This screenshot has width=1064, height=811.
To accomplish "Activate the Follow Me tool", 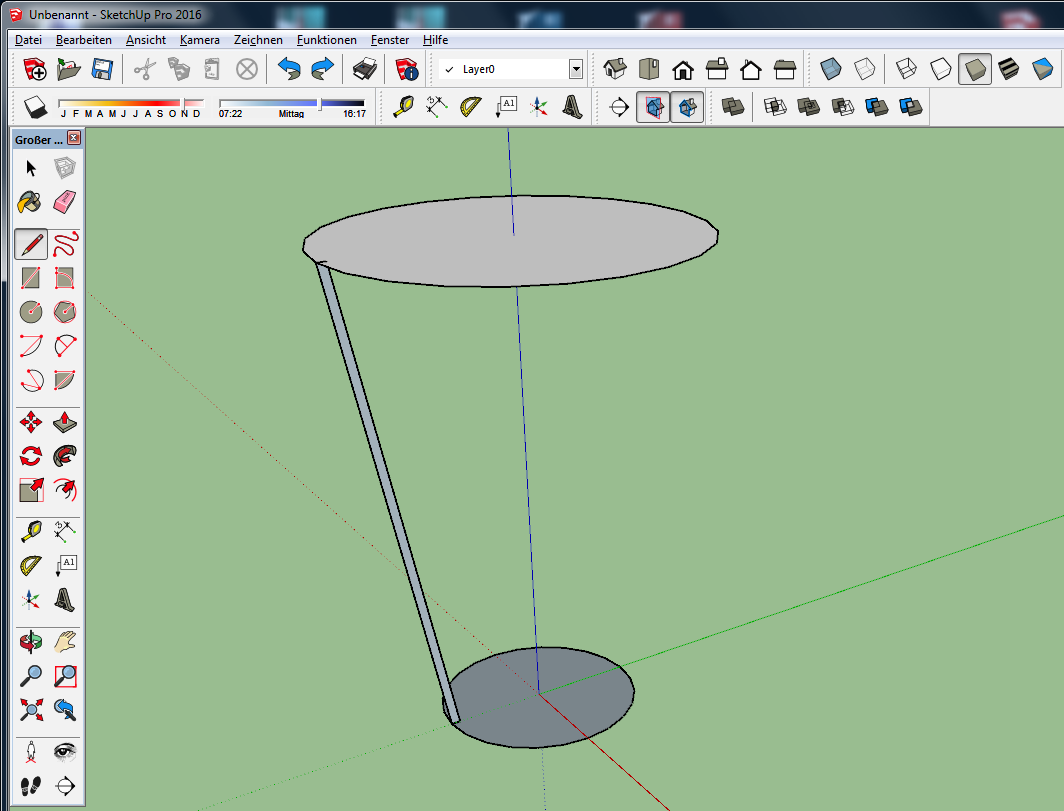I will 65,456.
